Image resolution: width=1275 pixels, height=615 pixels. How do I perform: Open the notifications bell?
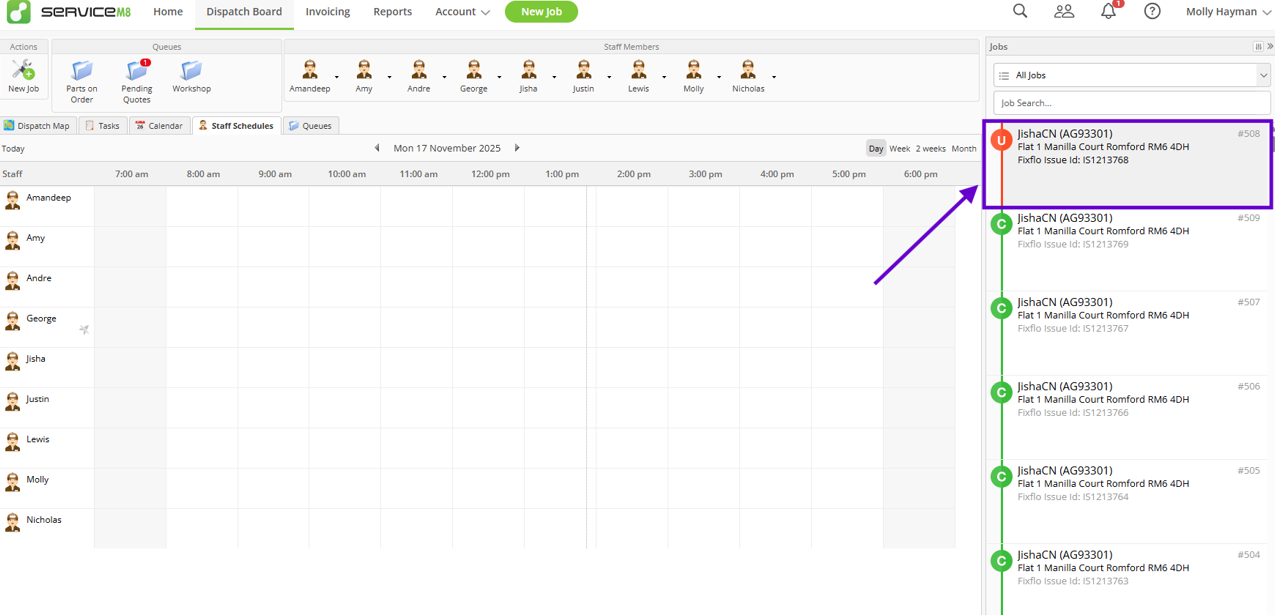pos(1108,11)
